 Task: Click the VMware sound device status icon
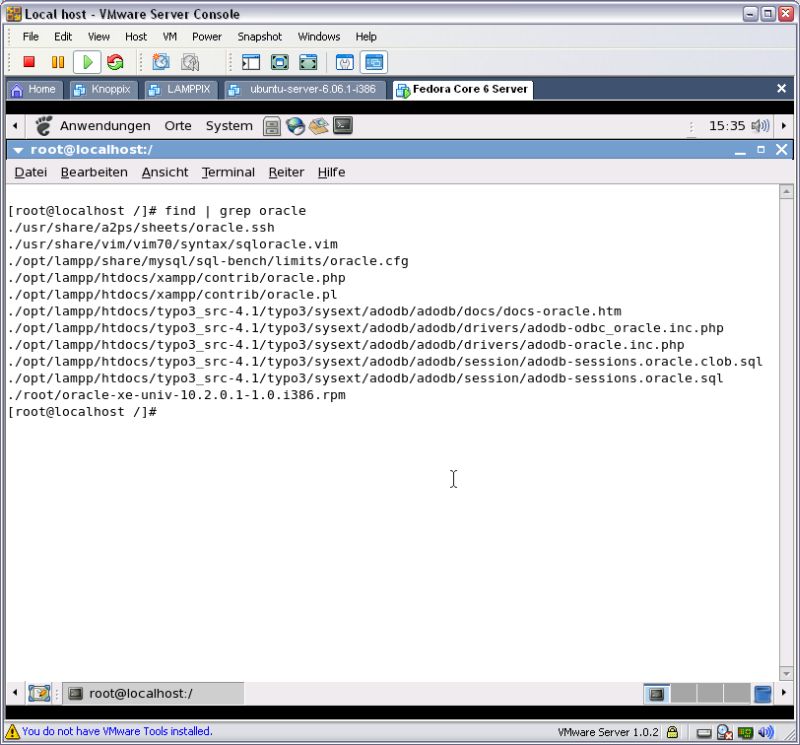pyautogui.click(x=766, y=732)
